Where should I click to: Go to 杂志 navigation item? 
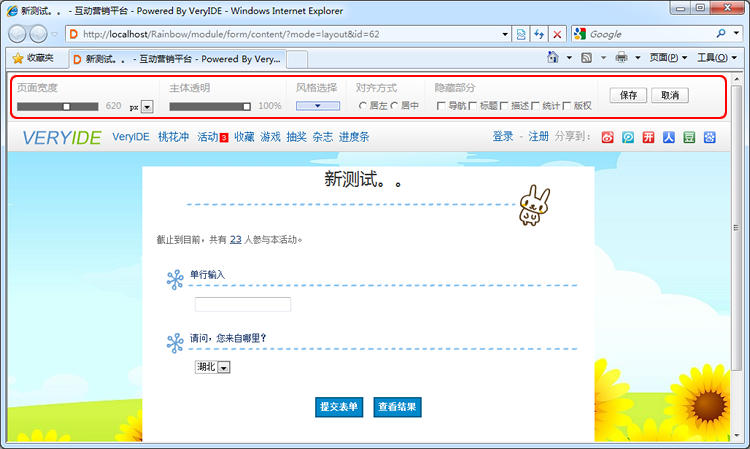point(323,137)
